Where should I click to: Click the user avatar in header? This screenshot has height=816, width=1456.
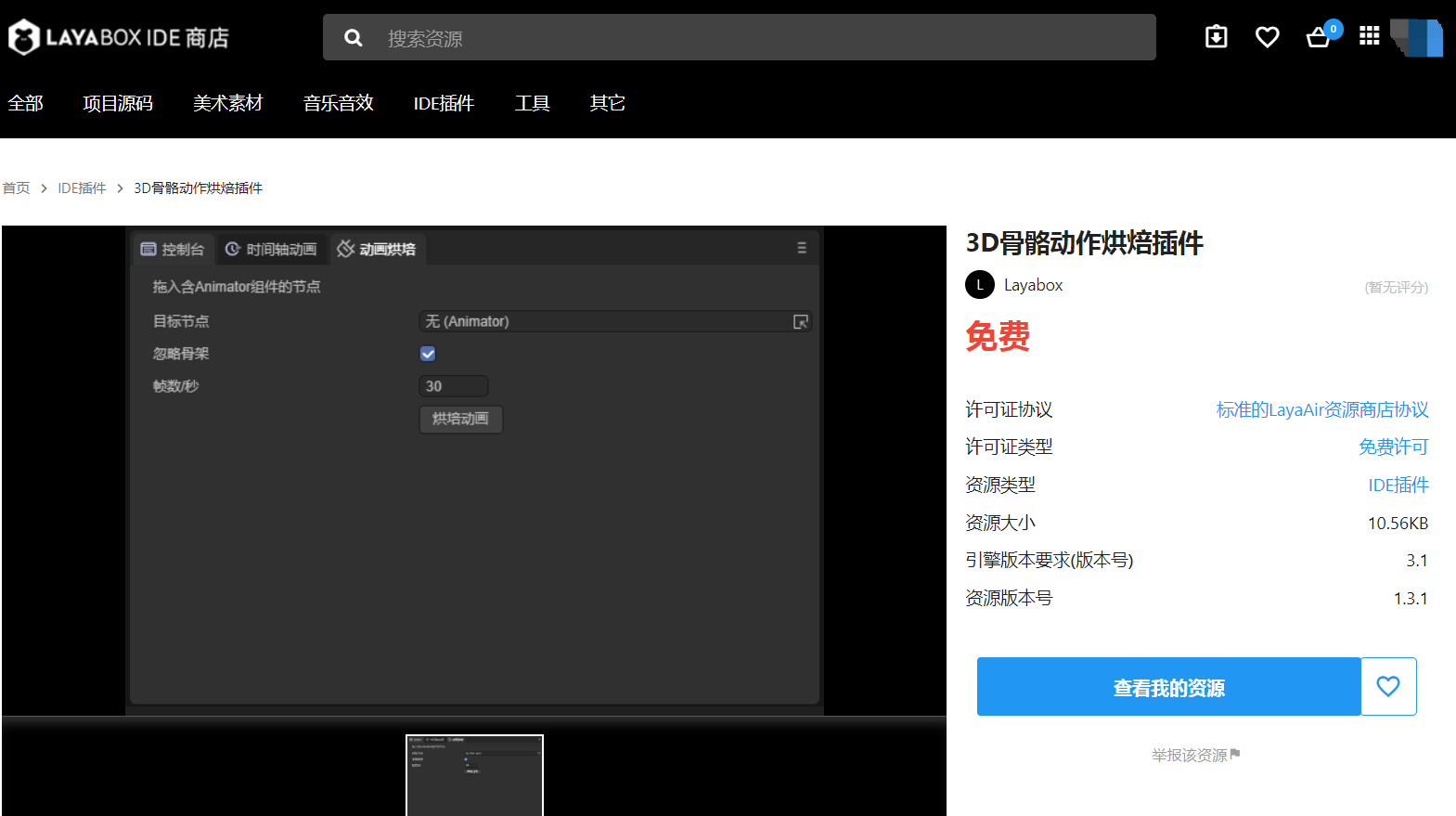[1417, 38]
